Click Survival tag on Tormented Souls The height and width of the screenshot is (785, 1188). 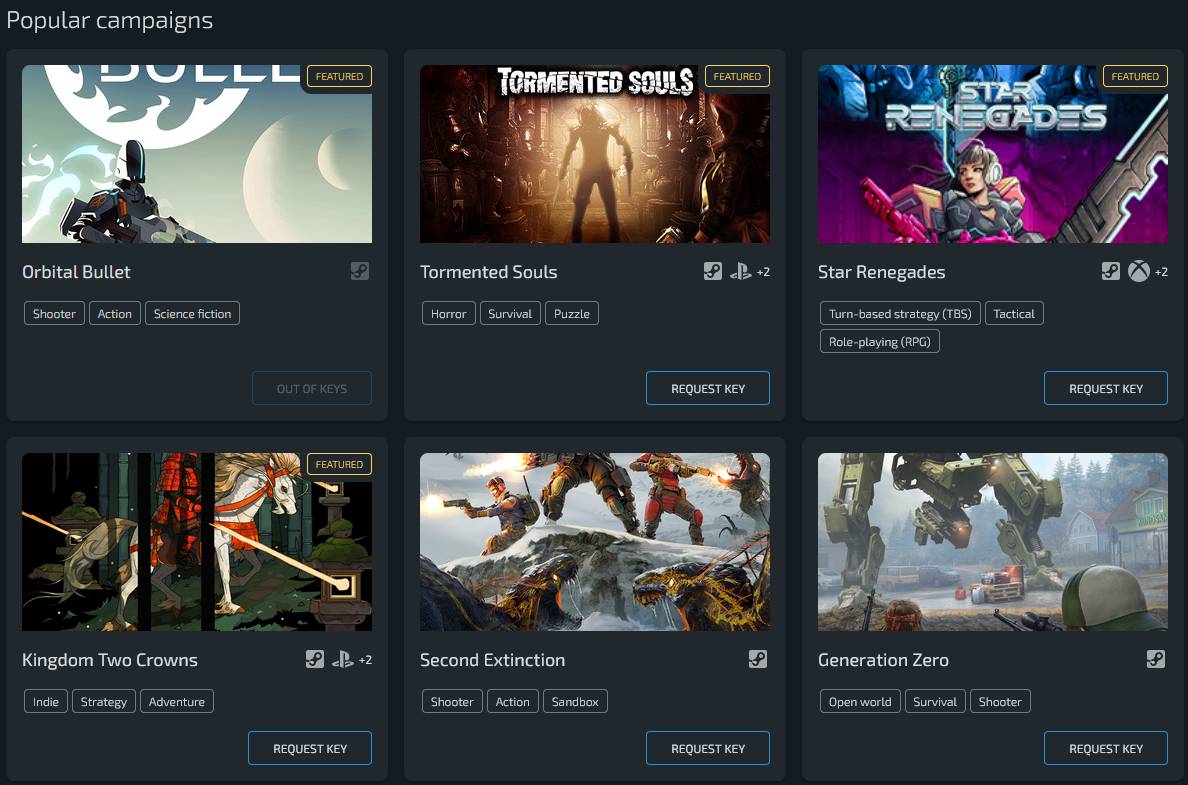tap(510, 313)
